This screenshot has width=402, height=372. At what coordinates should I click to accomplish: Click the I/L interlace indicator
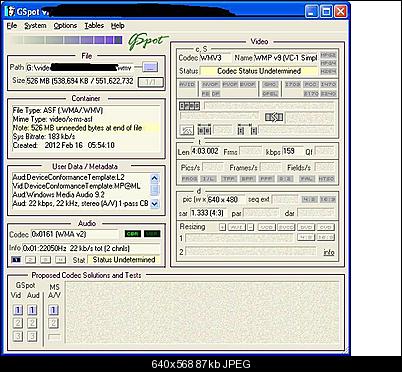pos(208,179)
